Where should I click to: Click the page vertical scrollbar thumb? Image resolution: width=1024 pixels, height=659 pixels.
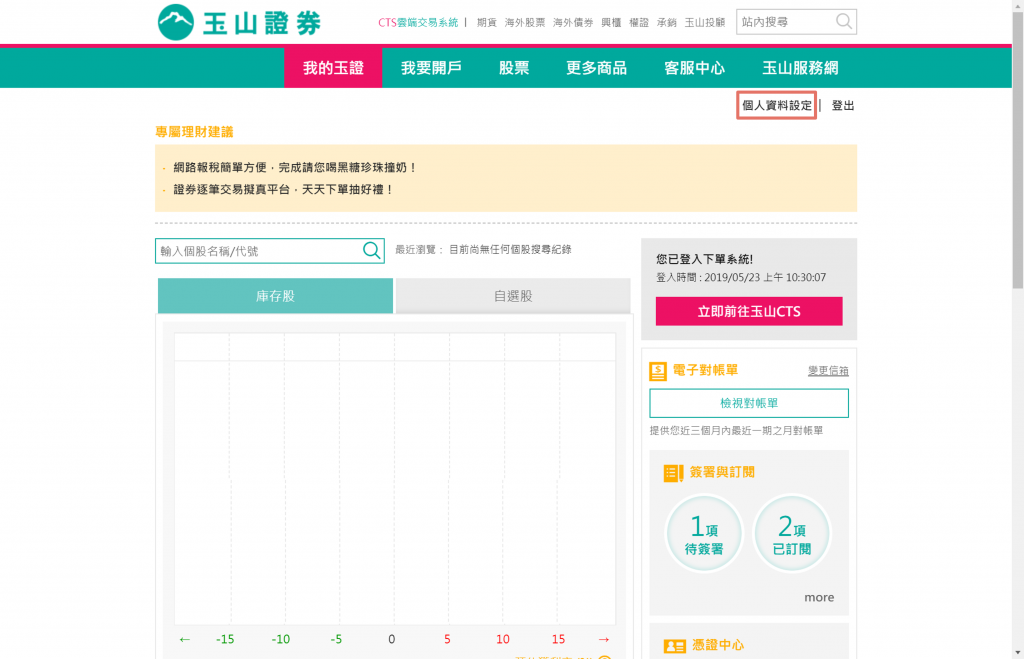1017,150
